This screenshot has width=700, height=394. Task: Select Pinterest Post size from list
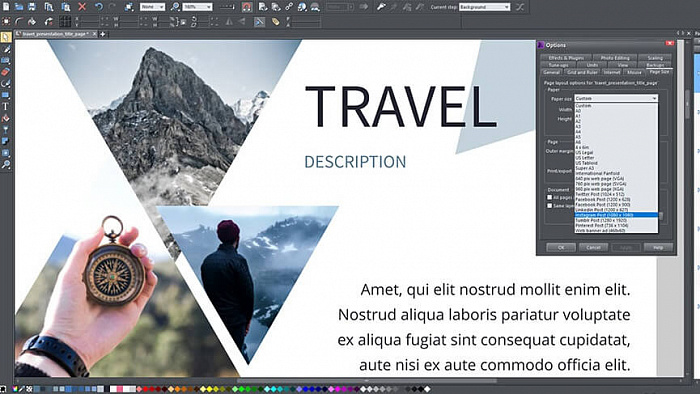coord(616,225)
